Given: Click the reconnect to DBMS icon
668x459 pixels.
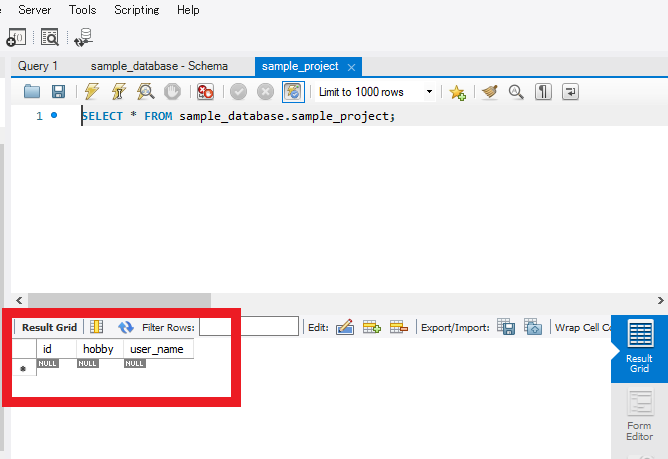Looking at the screenshot, I should 84,38.
